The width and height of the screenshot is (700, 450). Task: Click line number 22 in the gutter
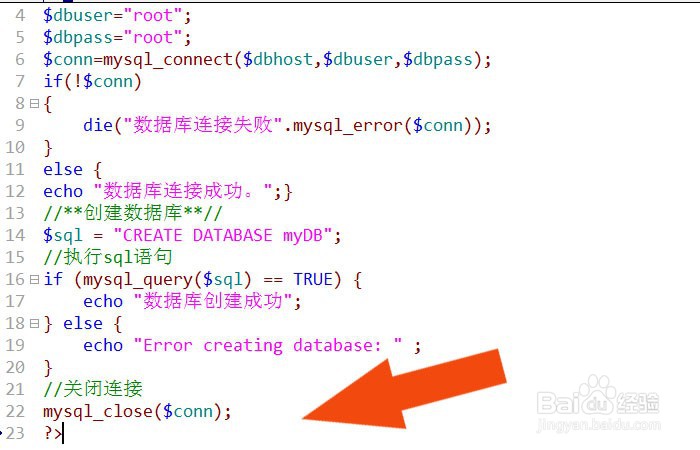click(15, 411)
